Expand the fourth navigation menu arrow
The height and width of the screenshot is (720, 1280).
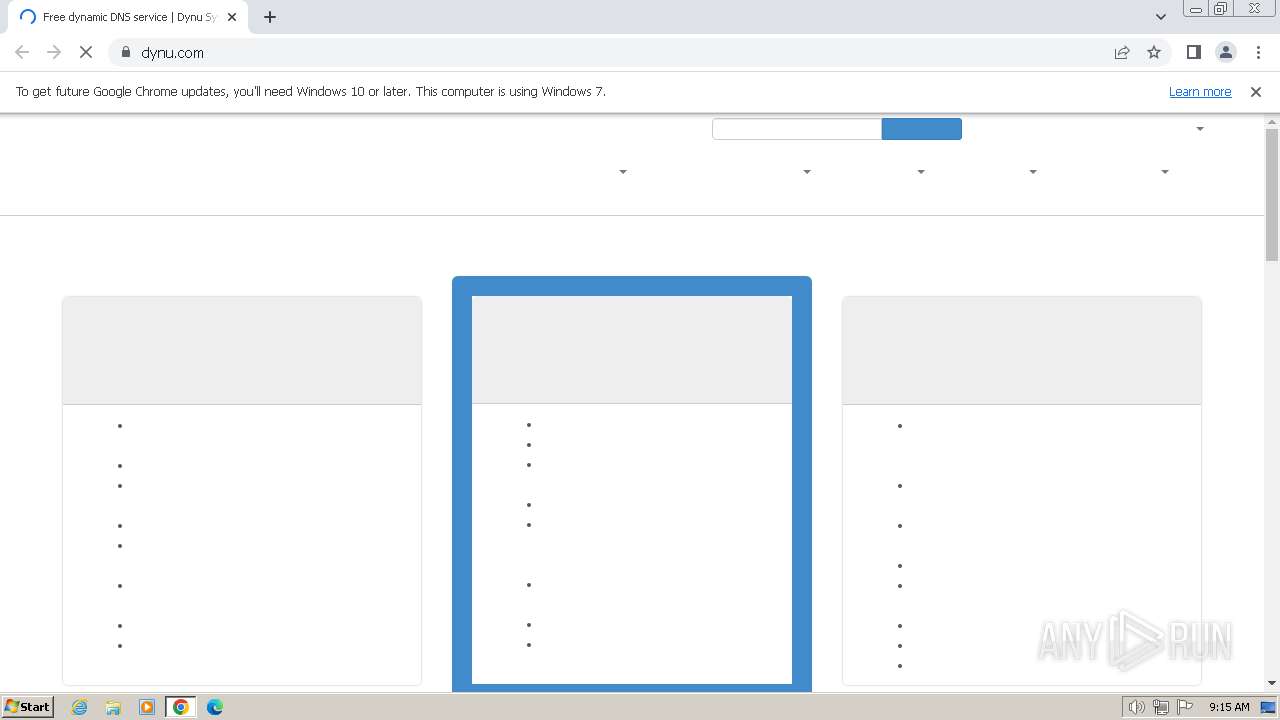[x=1033, y=172]
